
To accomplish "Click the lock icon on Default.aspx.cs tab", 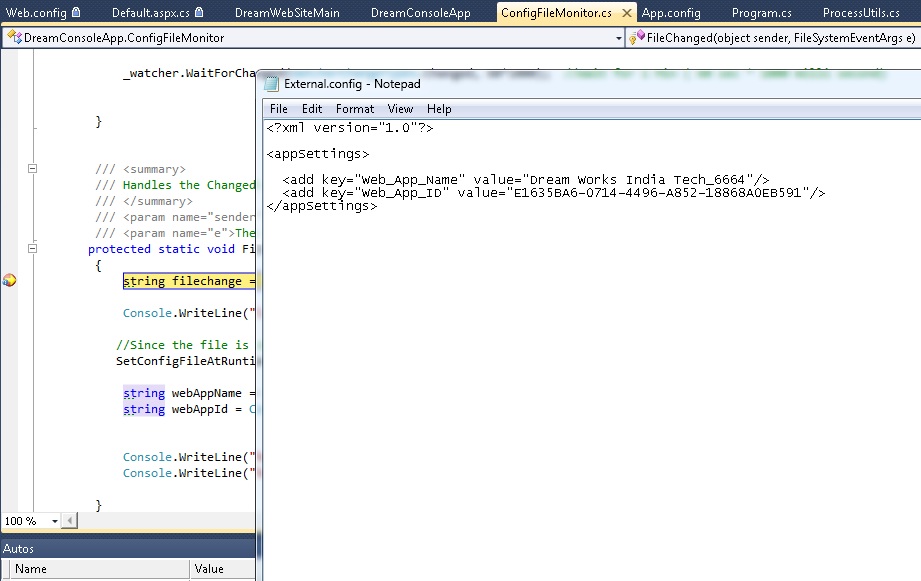I will pyautogui.click(x=198, y=13).
